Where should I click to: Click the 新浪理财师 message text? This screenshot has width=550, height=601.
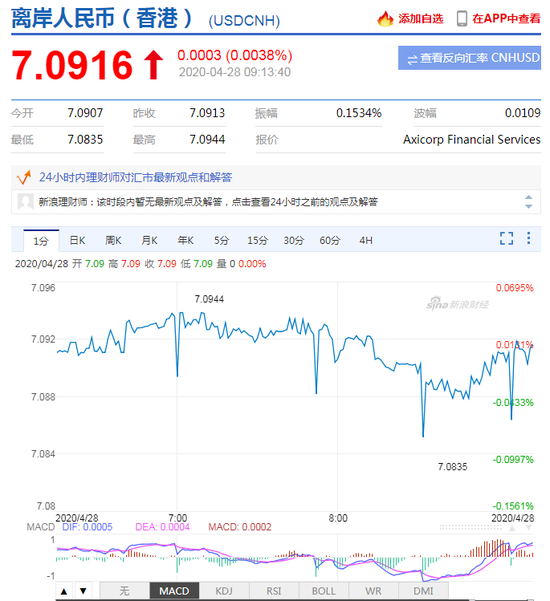[x=208, y=202]
